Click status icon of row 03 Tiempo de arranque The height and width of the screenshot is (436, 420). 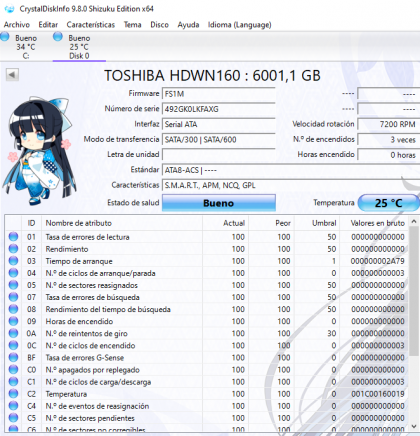point(13,261)
